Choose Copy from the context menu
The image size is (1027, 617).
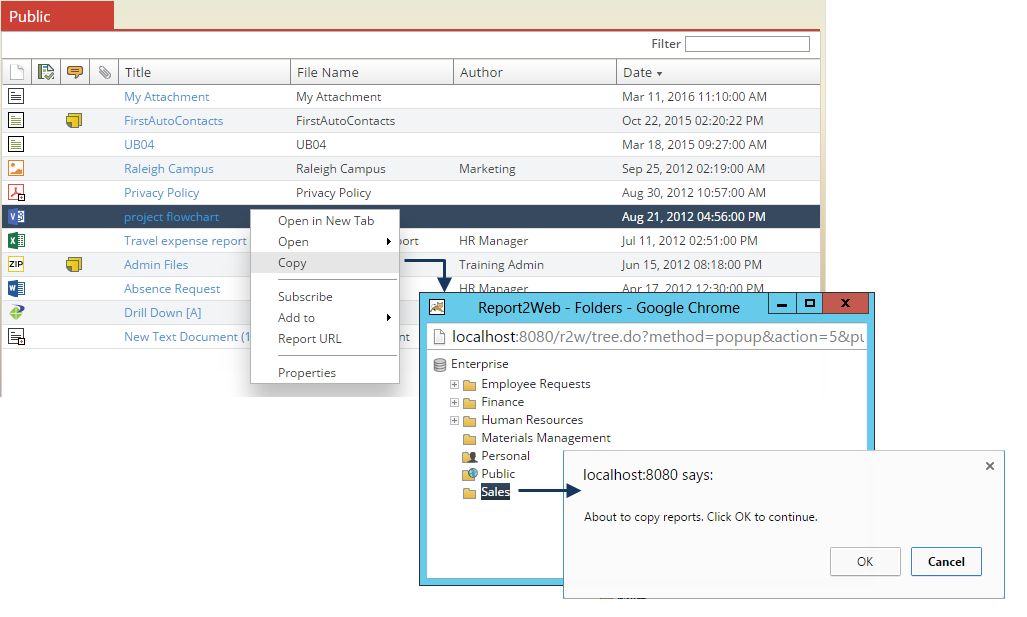pyautogui.click(x=292, y=263)
